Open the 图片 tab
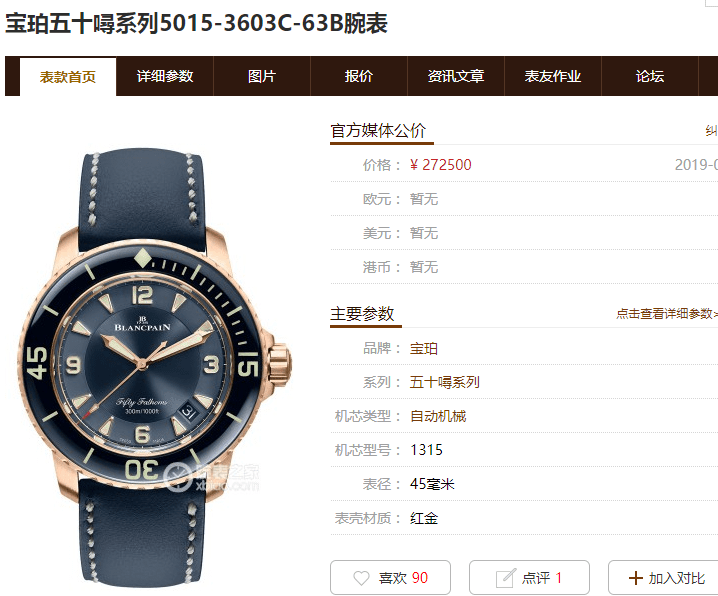Image resolution: width=718 pixels, height=596 pixels. (262, 76)
